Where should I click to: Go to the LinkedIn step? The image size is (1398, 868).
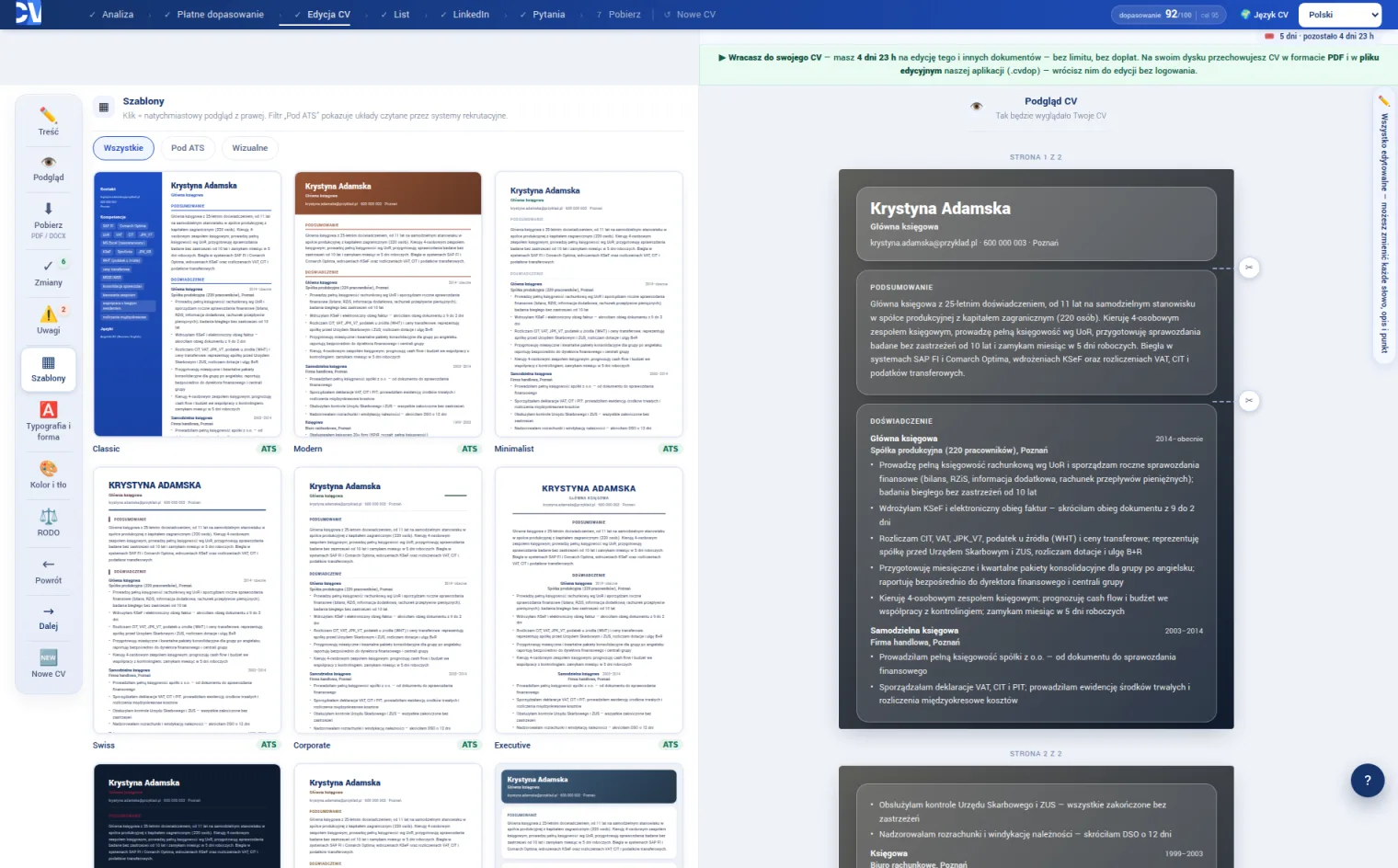[x=464, y=15]
